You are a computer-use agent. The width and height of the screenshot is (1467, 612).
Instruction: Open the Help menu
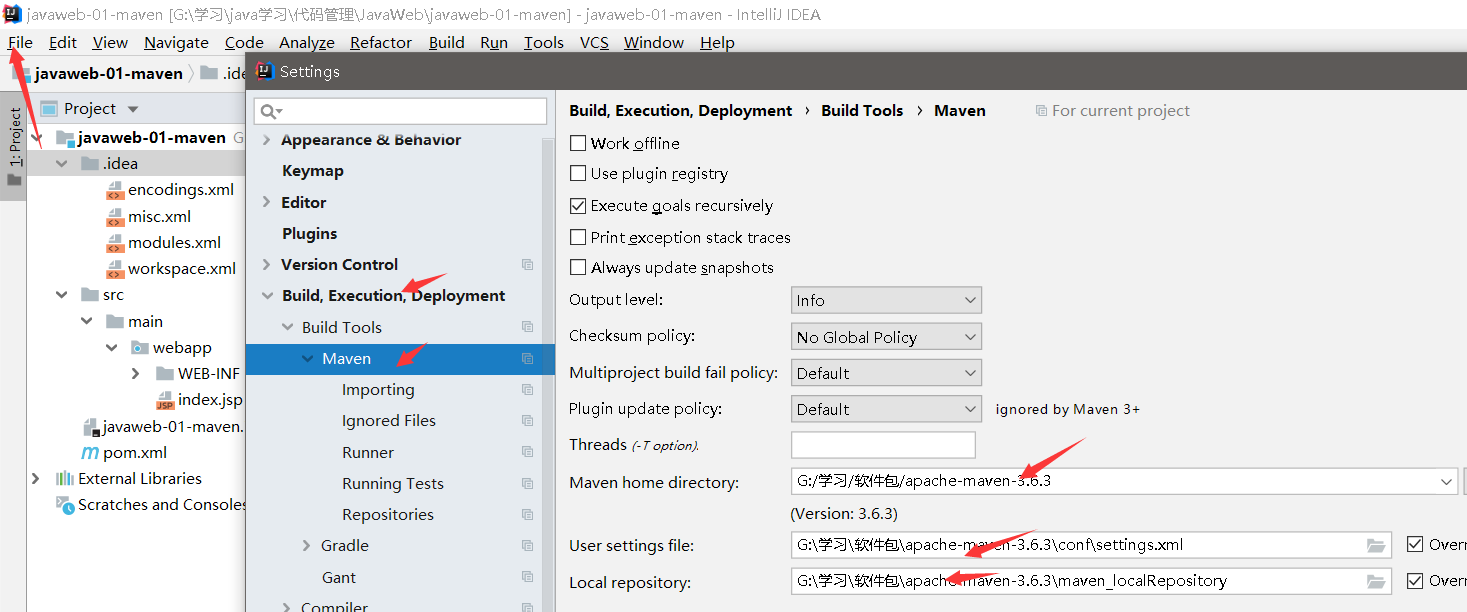[717, 42]
